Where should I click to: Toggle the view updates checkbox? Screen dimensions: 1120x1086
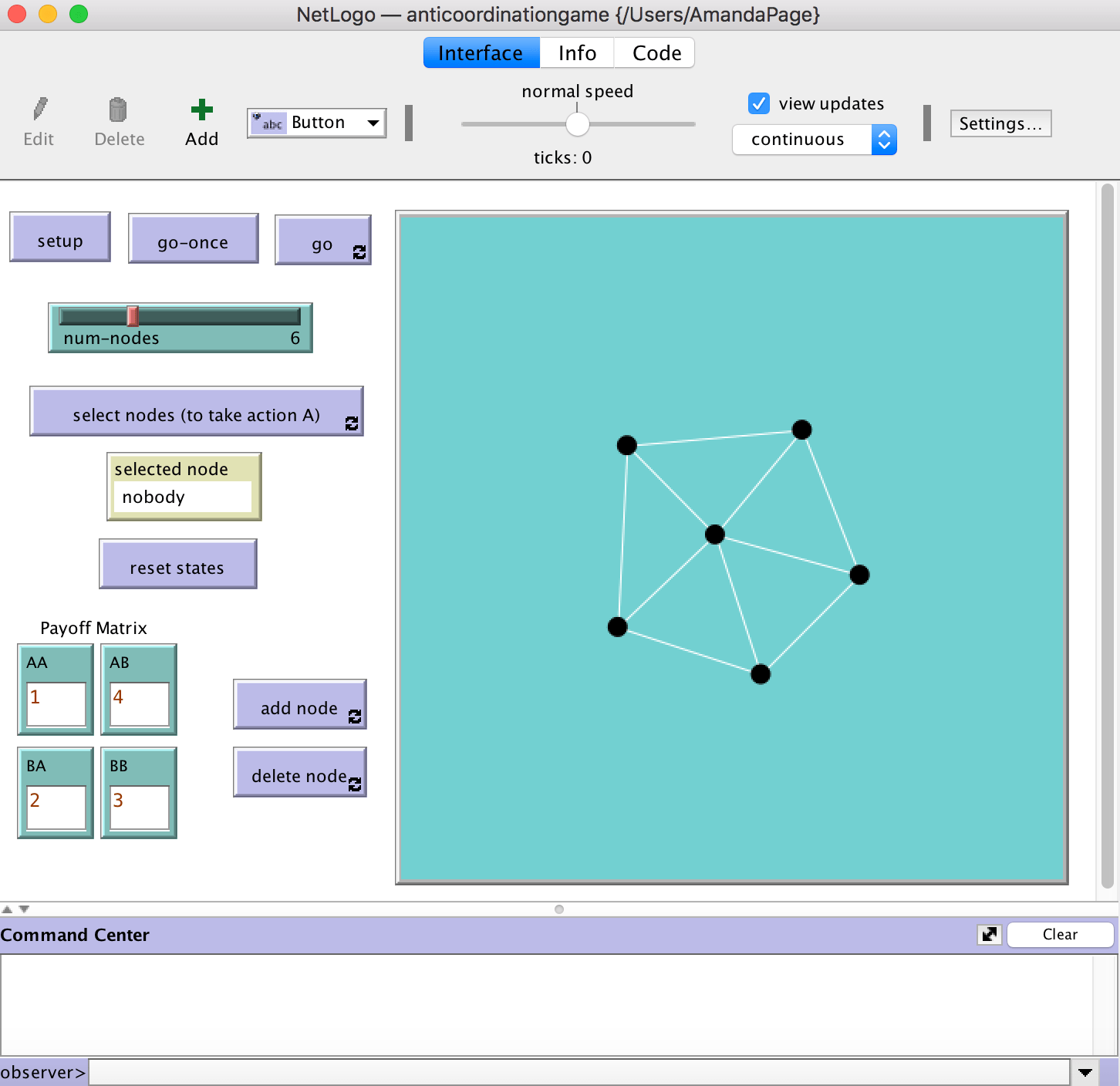(x=759, y=103)
